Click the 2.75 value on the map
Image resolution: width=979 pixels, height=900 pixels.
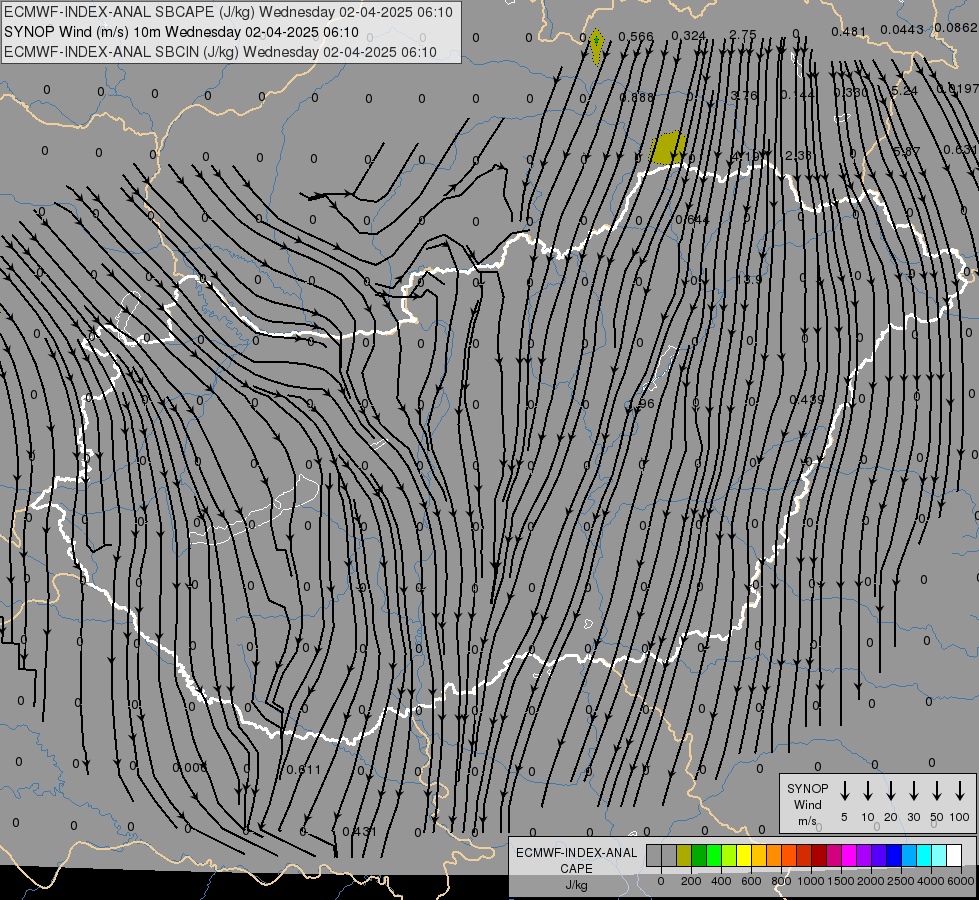[x=743, y=35]
